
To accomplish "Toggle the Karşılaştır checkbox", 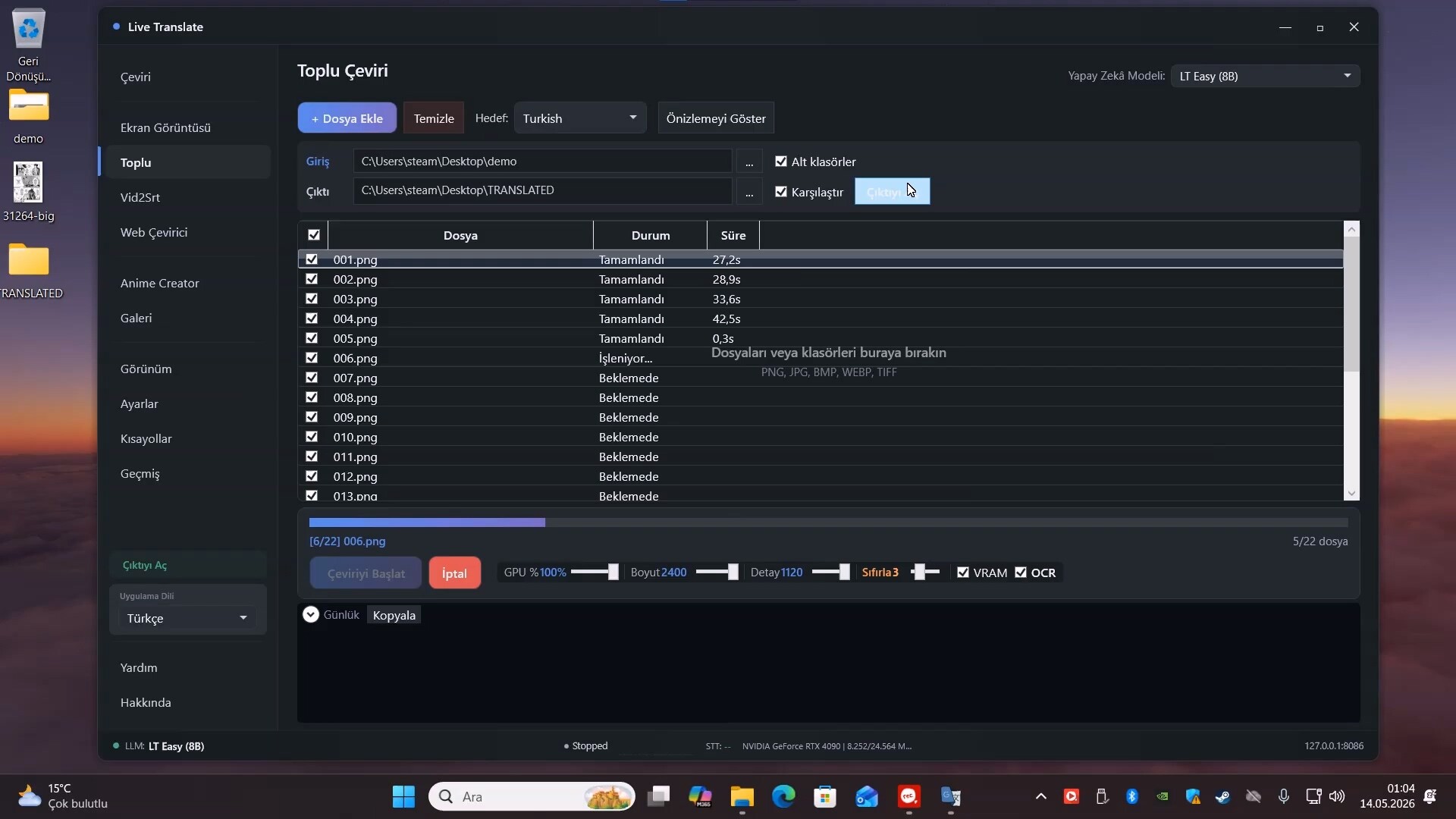I will tap(781, 192).
